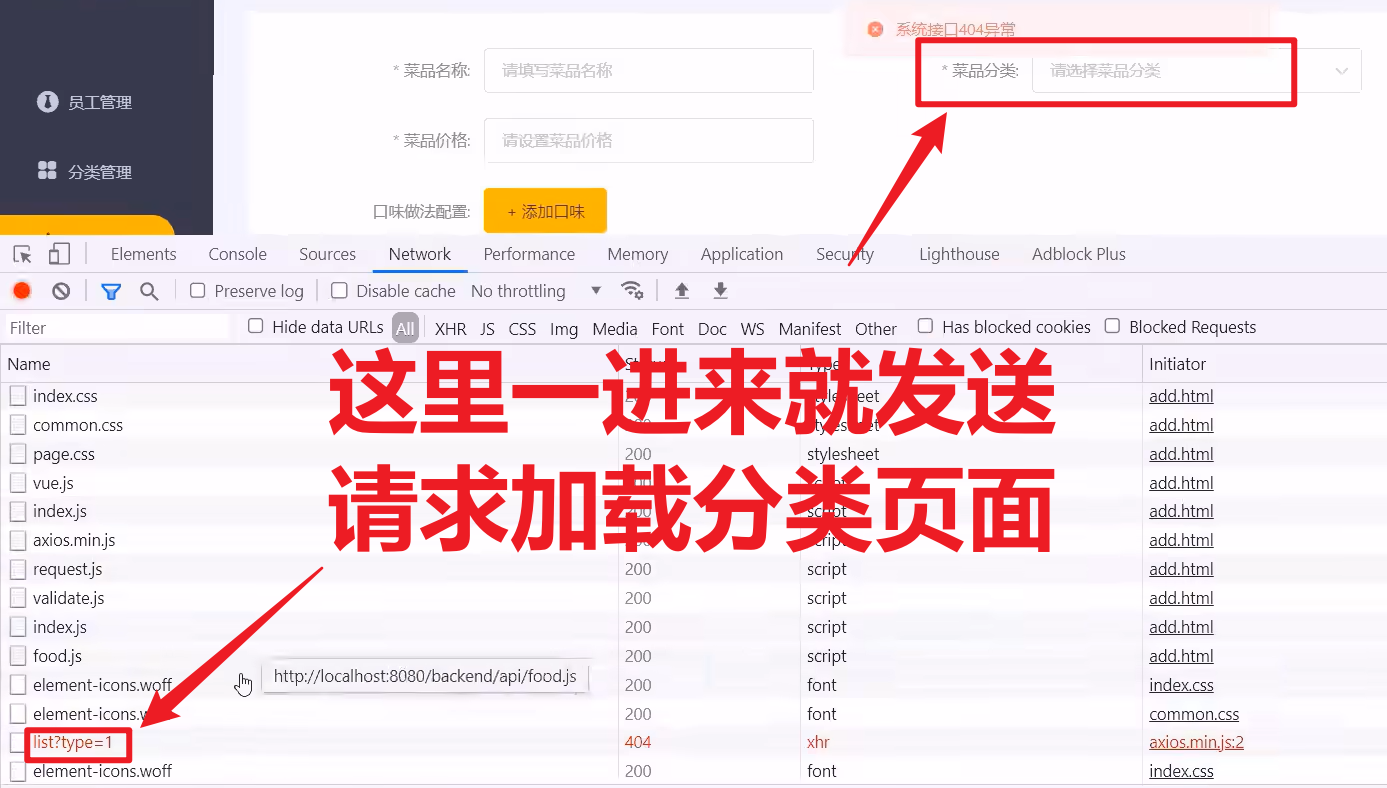The width and height of the screenshot is (1387, 788).
Task: Click file icon beside validate.js
Action: pyautogui.click(x=18, y=598)
